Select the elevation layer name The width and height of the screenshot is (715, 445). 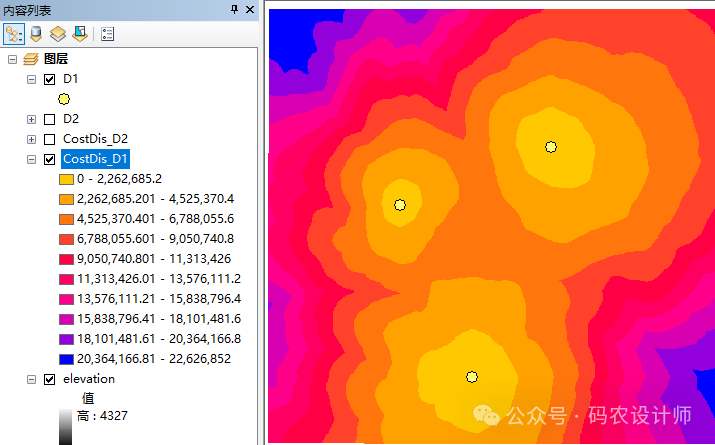coord(89,379)
